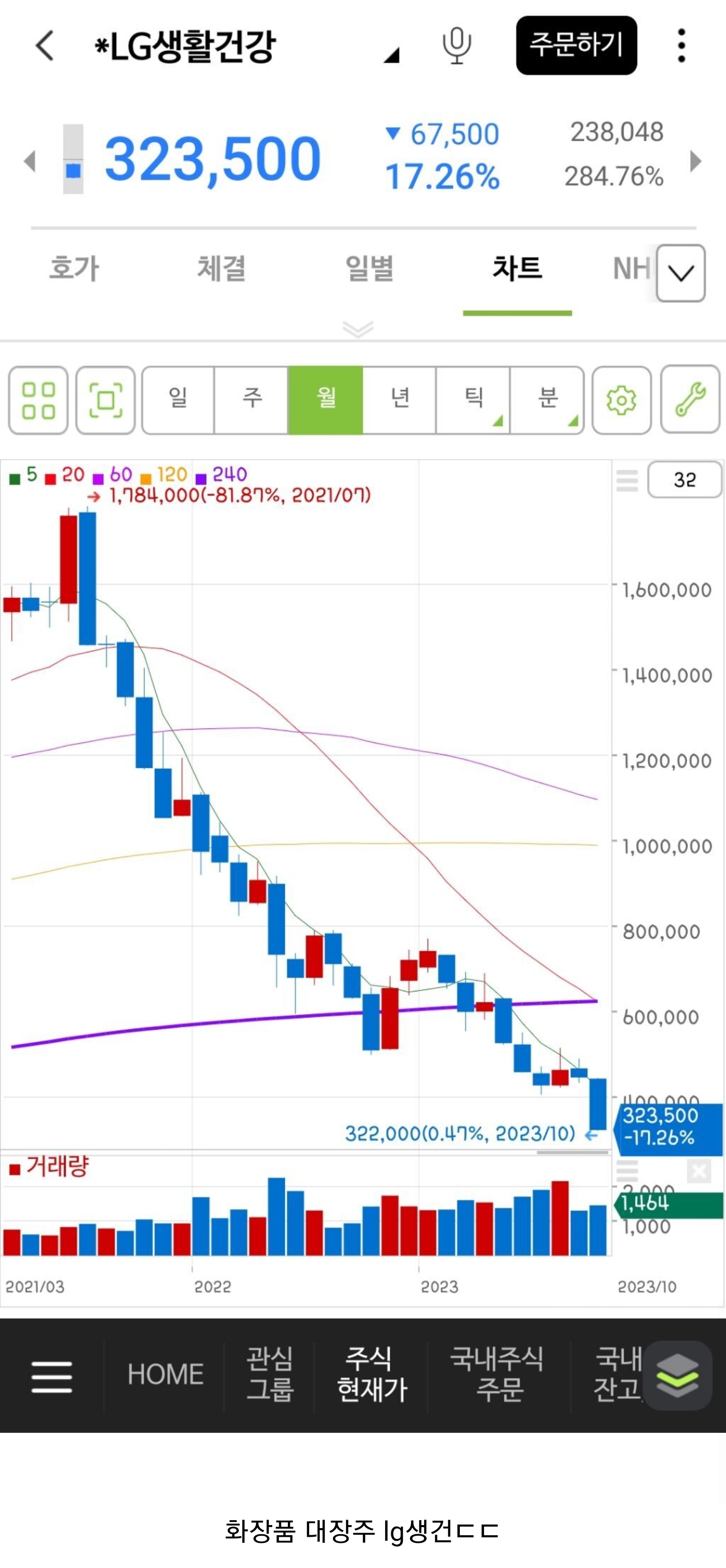
Task: Tap the low label 322,000(0.47%, 2023/10)
Action: coord(460,1134)
